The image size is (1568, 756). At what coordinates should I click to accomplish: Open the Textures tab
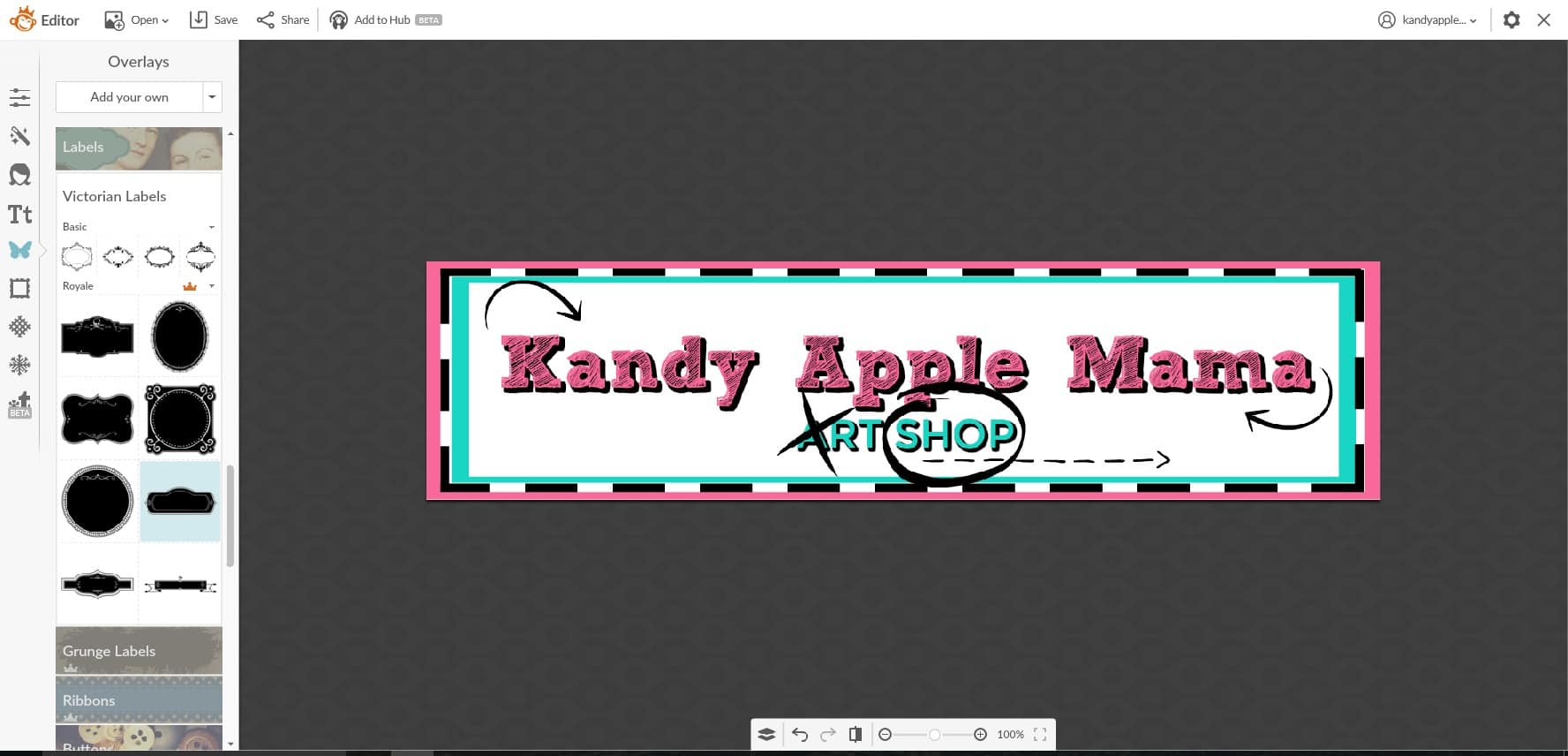[x=19, y=327]
